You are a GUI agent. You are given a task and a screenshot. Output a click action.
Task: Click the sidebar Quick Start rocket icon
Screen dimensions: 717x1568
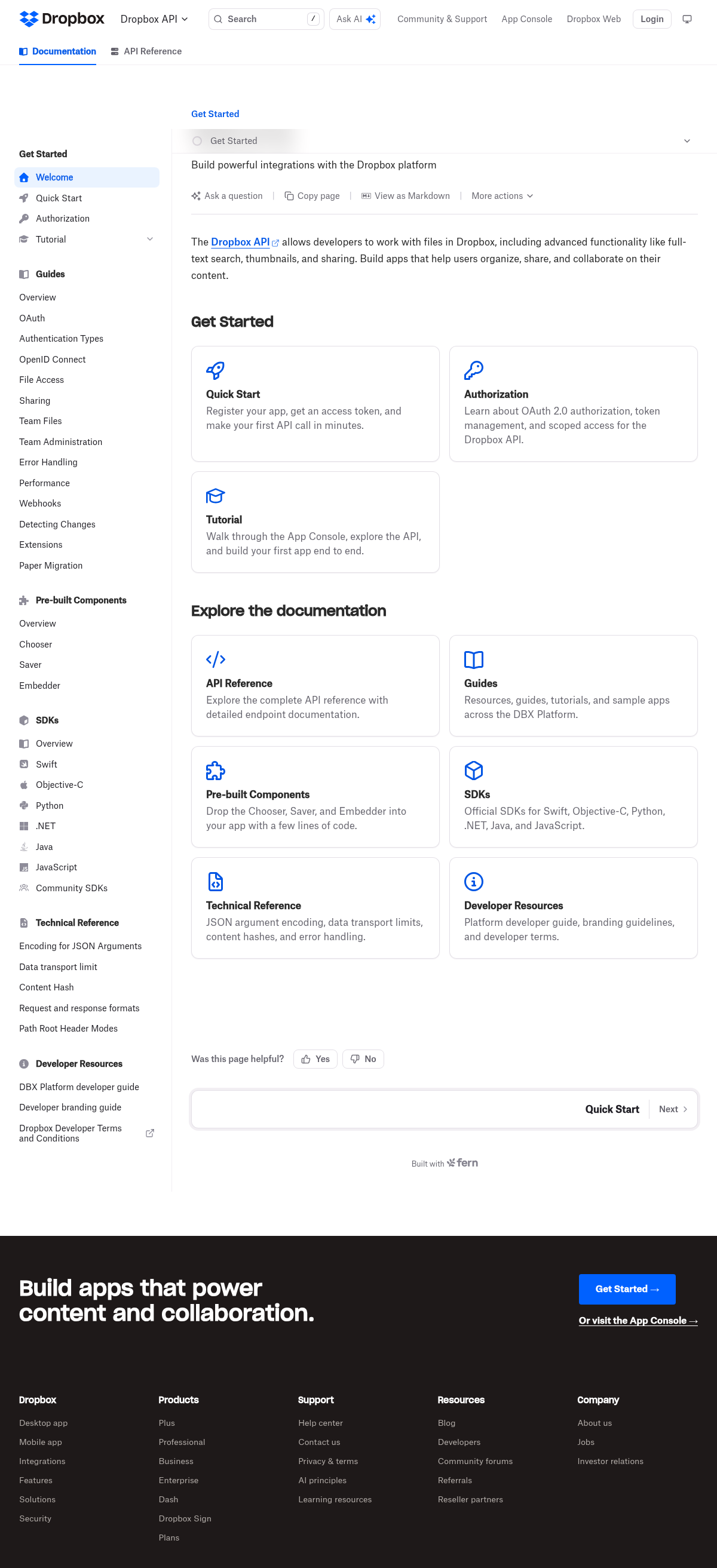(24, 198)
